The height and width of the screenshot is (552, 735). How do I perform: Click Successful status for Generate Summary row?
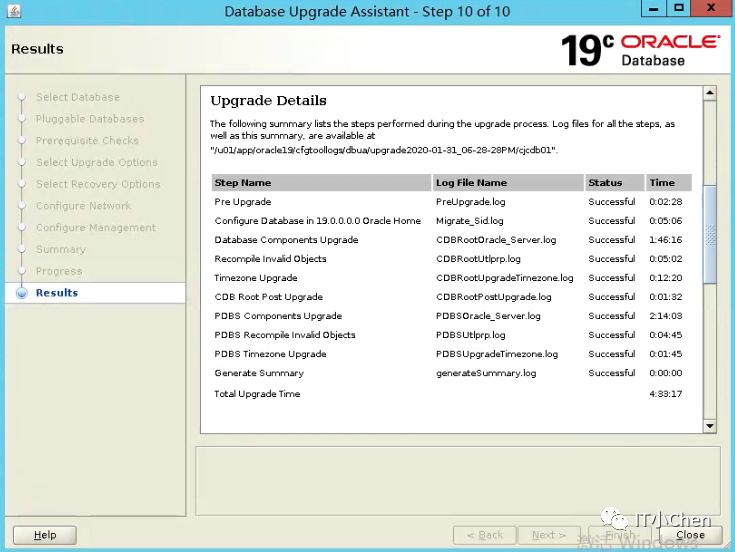click(x=612, y=373)
